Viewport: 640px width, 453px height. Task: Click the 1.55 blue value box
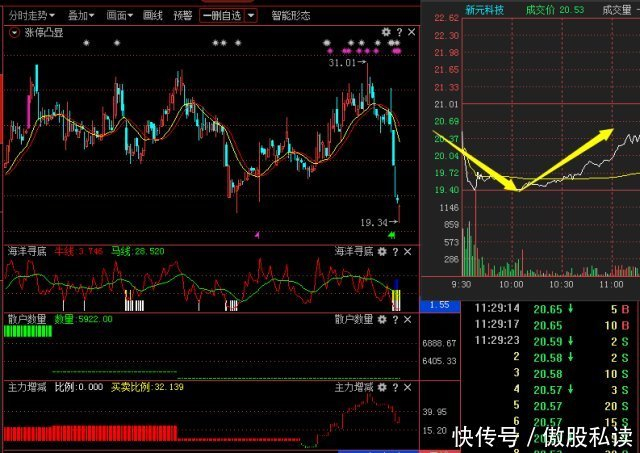440,305
